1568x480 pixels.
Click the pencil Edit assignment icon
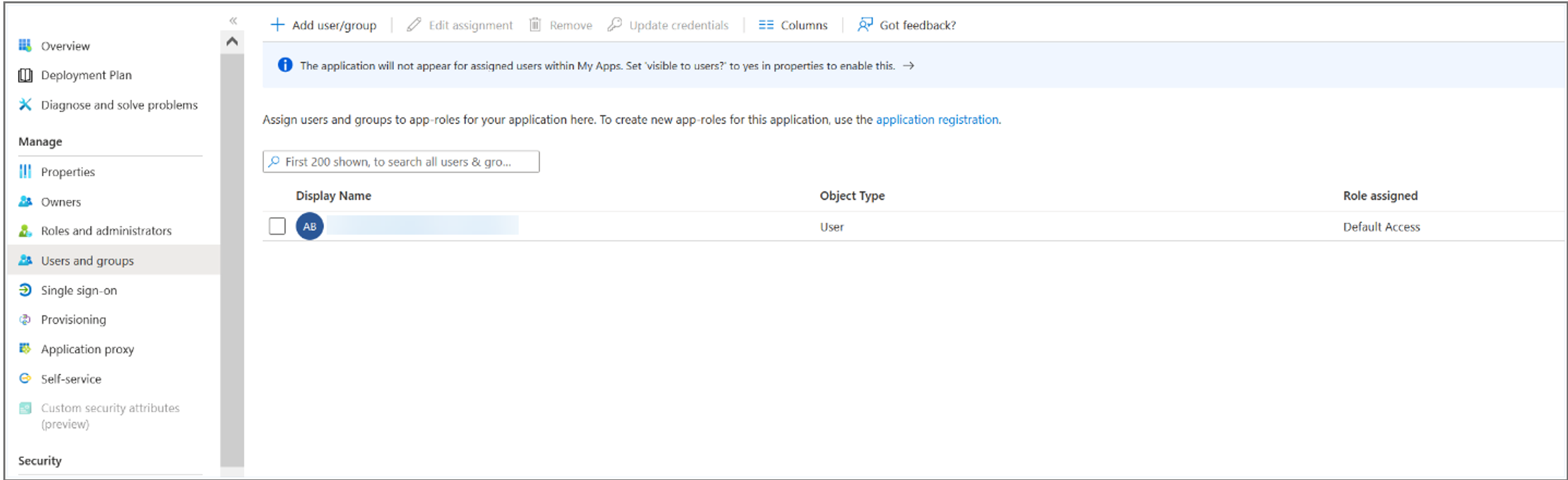(414, 25)
